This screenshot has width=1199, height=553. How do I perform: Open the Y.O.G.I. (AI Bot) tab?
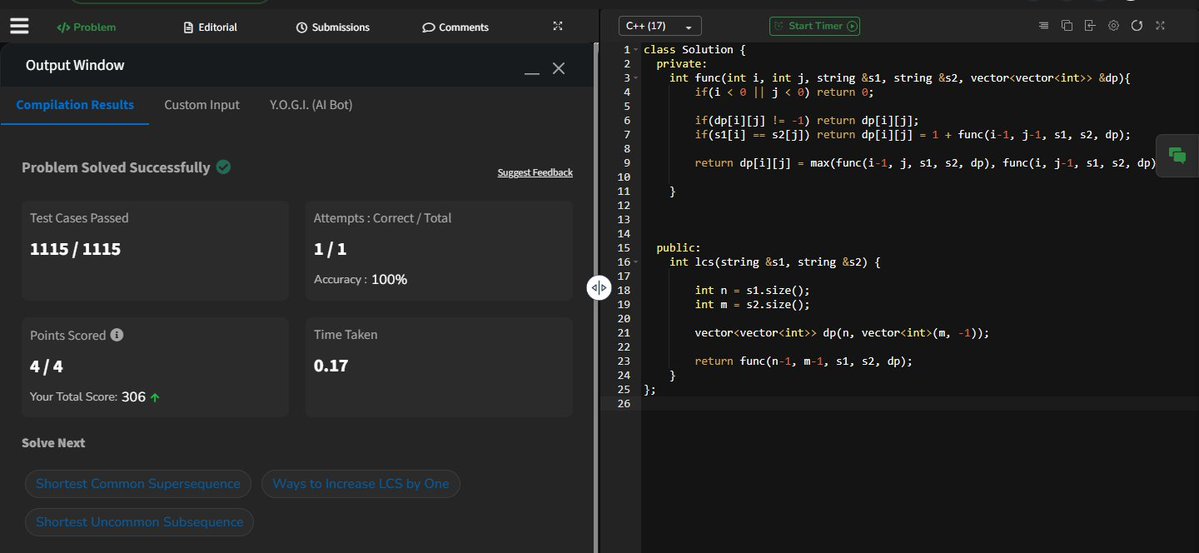tap(311, 105)
